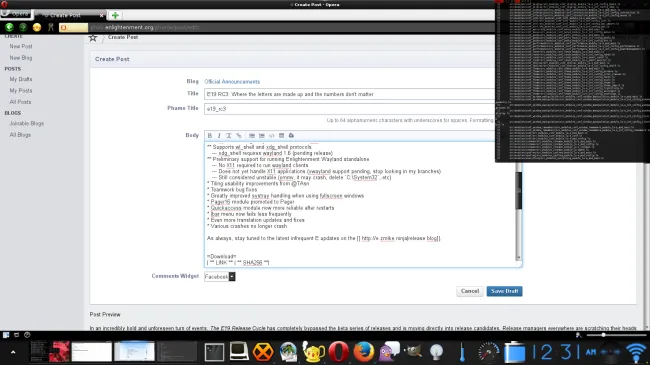Open a new browser tab
The image size is (650, 365).
coord(115,15)
